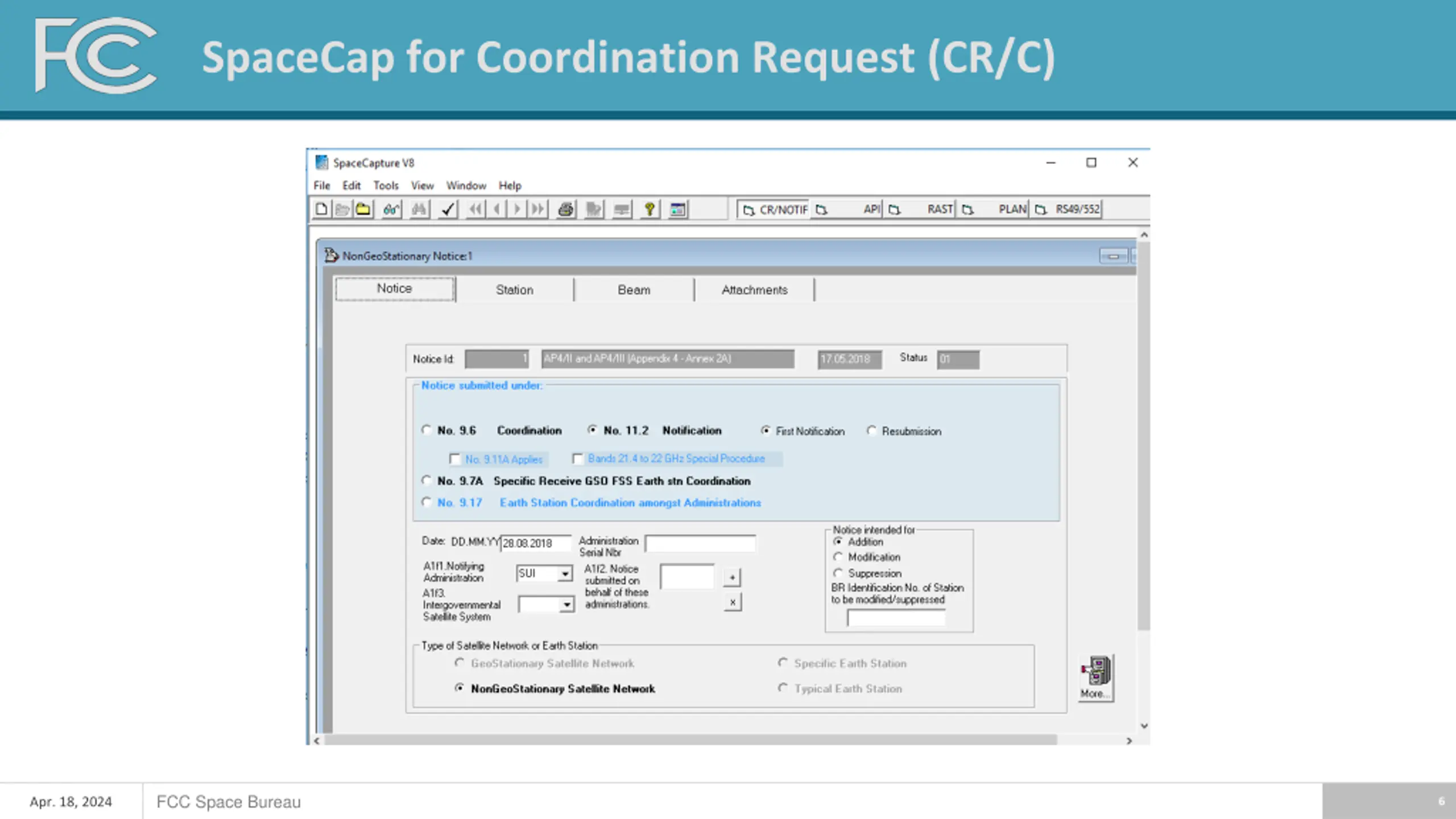Click the horizontal scrollbar right arrow
1456x819 pixels.
1130,741
